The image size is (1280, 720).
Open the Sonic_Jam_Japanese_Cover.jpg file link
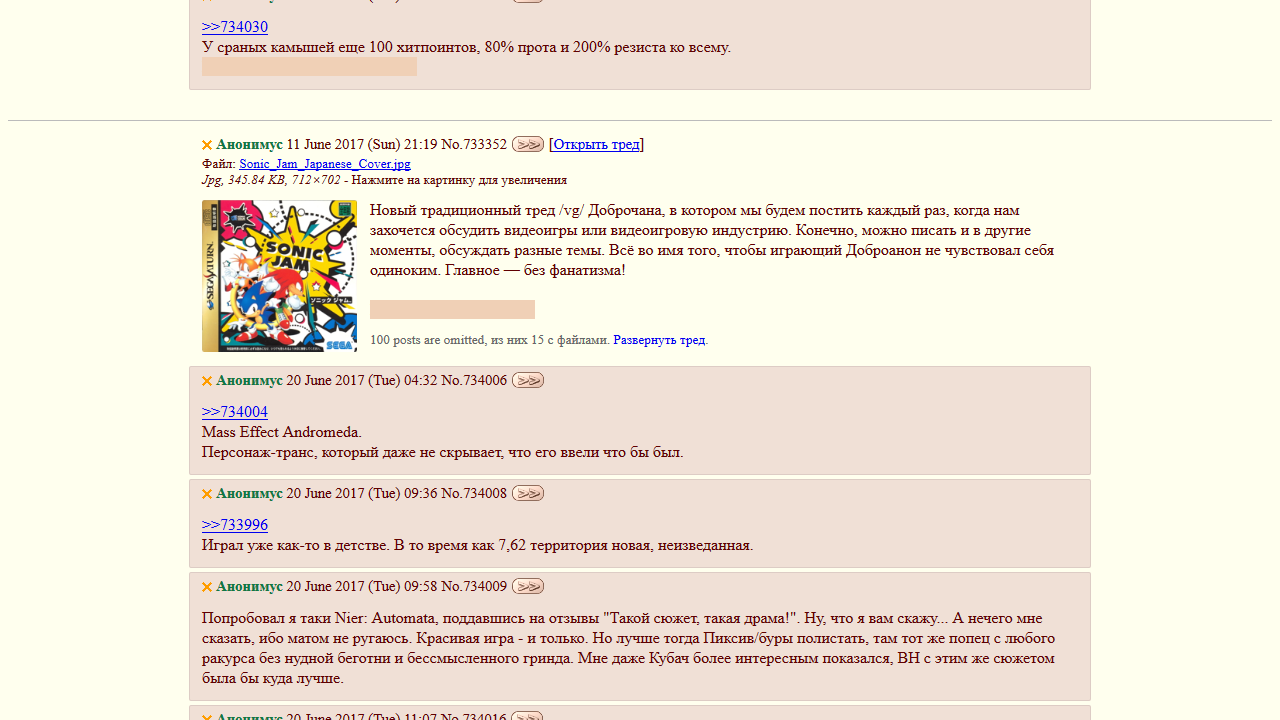point(325,164)
